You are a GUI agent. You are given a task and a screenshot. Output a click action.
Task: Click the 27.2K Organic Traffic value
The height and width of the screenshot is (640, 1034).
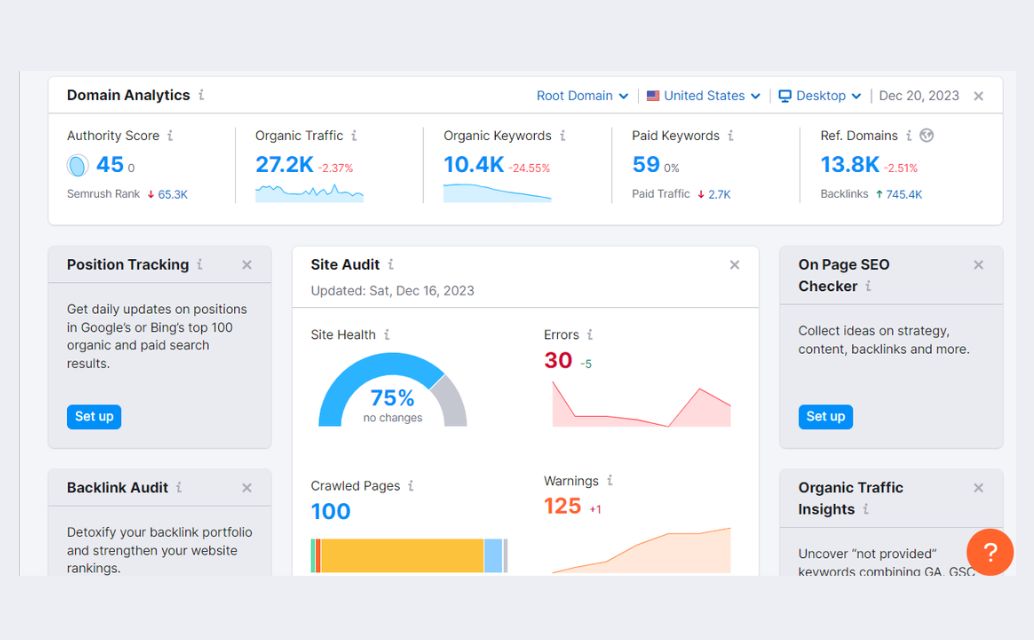pyautogui.click(x=284, y=165)
